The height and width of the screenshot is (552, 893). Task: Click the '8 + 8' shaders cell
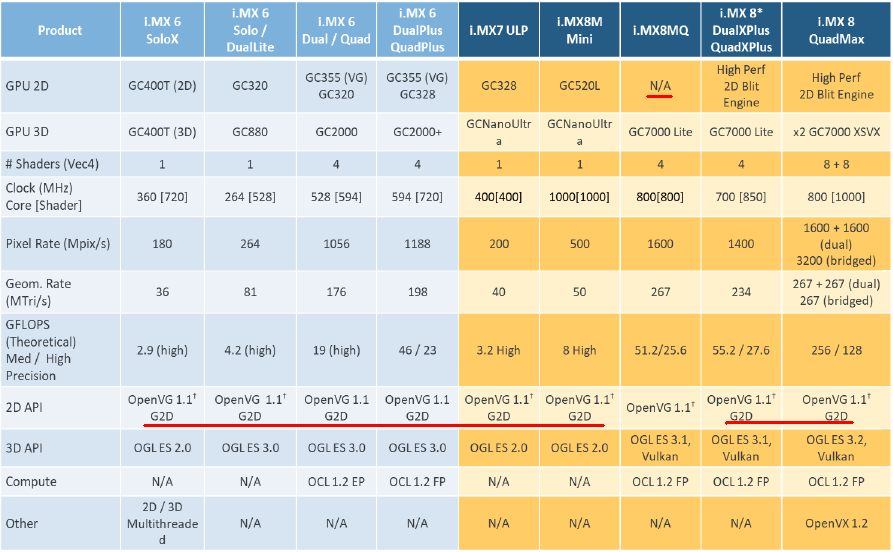pos(836,164)
